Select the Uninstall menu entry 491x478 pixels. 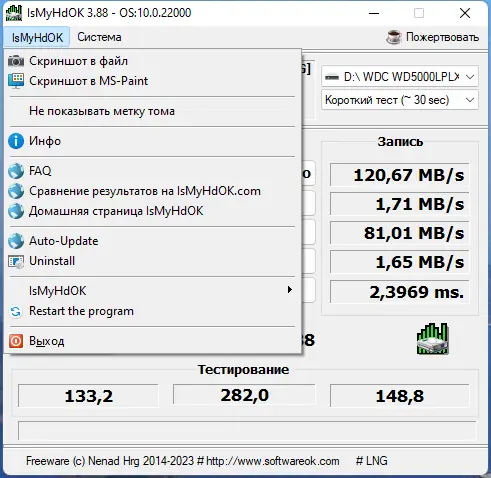click(x=153, y=261)
